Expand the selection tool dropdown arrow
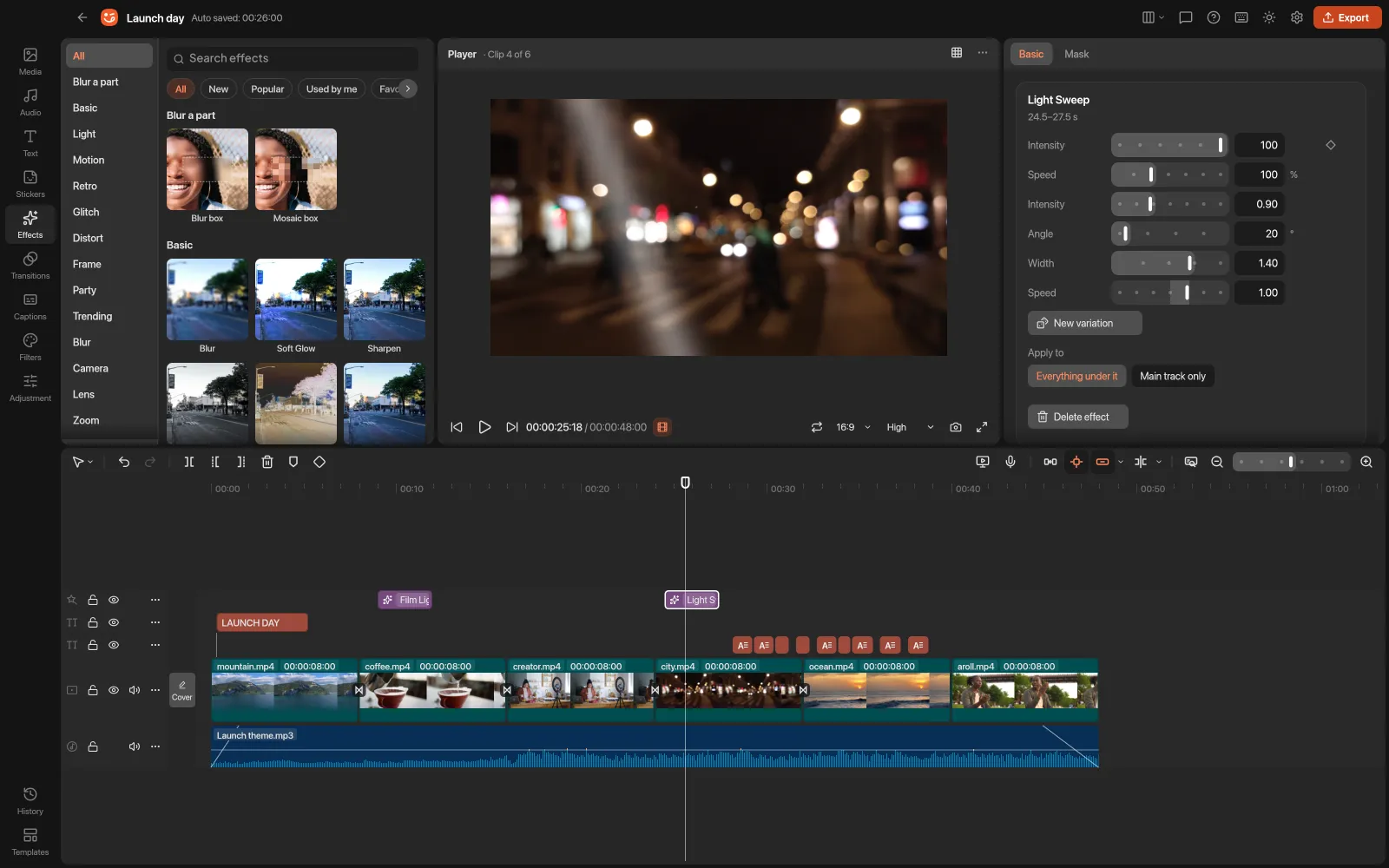 [90, 462]
